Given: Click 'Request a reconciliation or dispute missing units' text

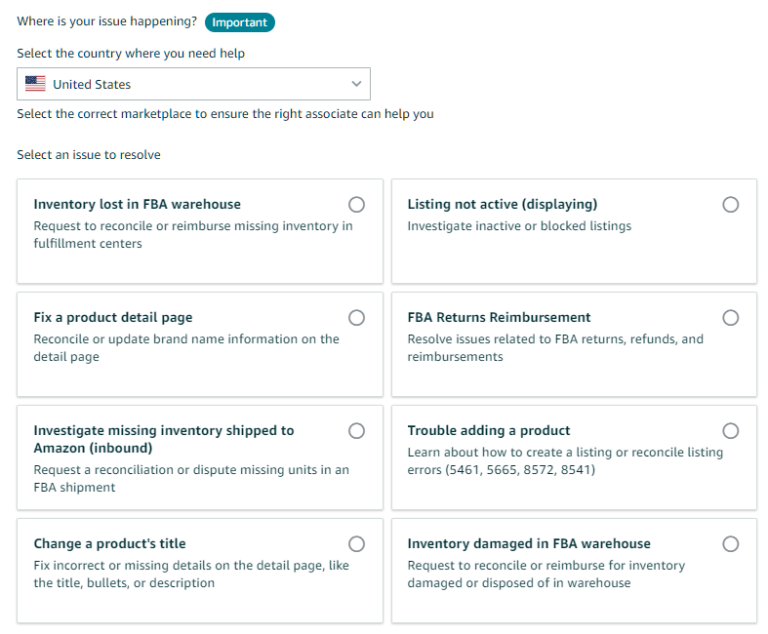Looking at the screenshot, I should [191, 479].
